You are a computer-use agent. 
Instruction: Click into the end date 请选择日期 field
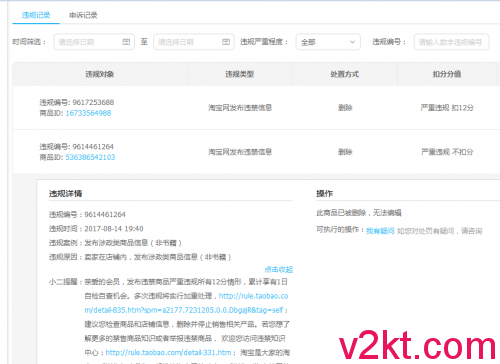(x=194, y=42)
